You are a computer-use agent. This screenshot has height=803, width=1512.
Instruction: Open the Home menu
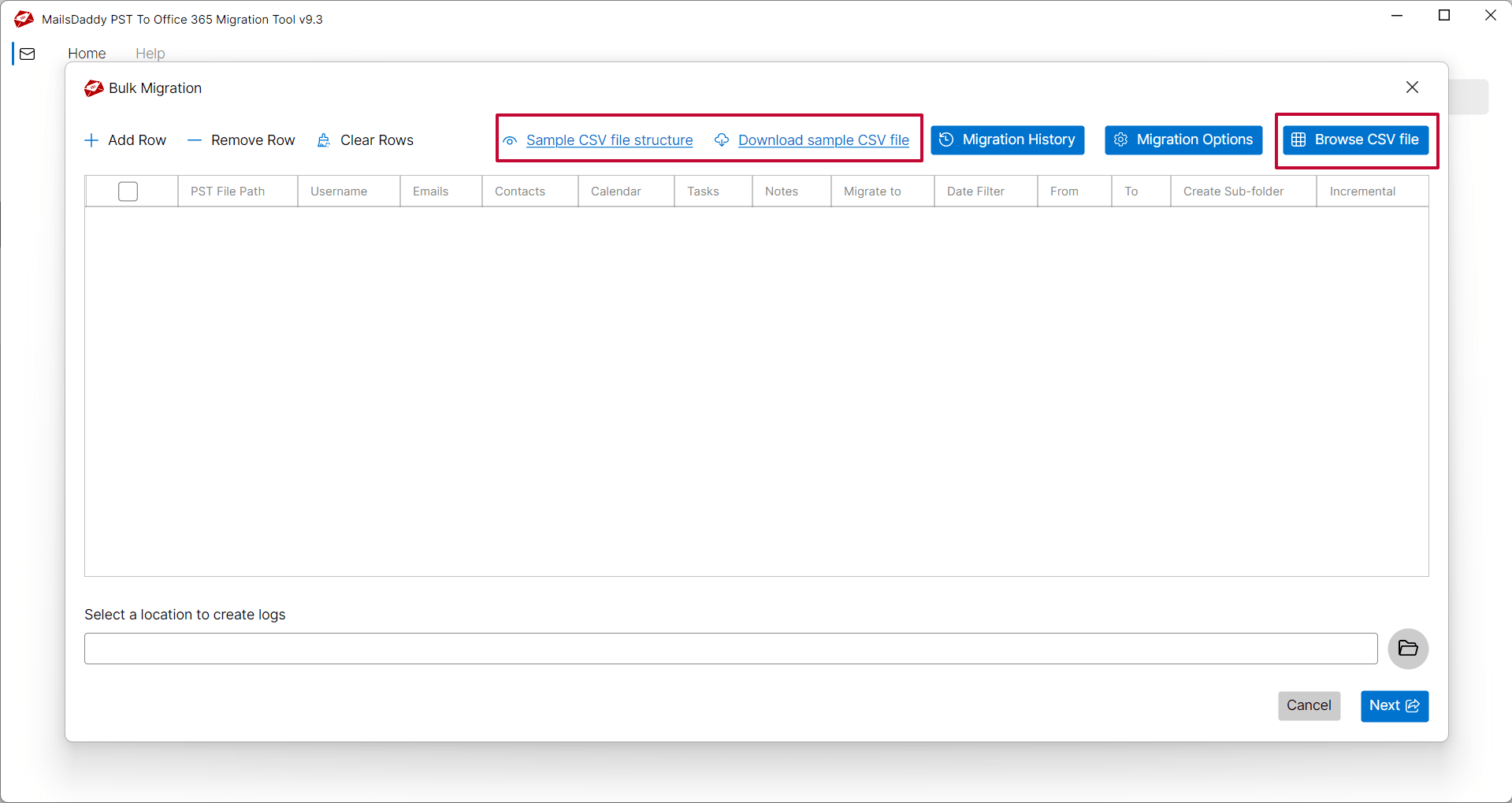87,54
